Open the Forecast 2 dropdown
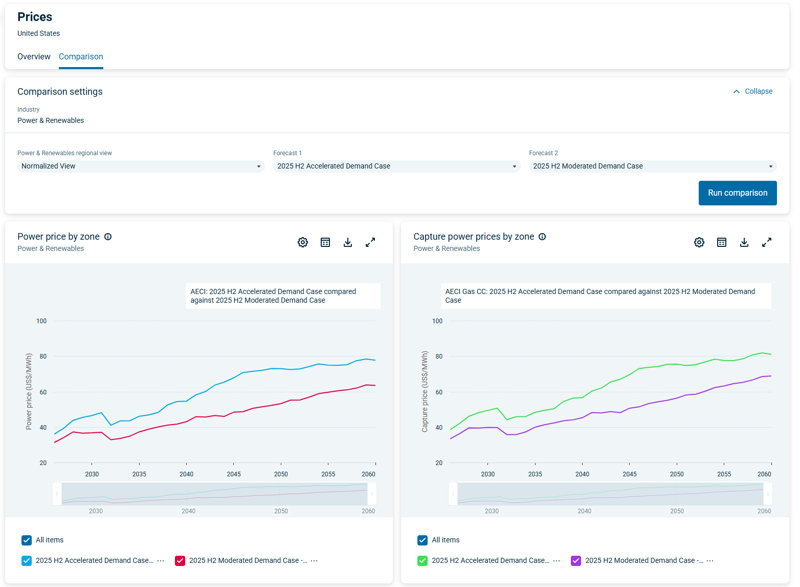The image size is (800, 587). point(652,166)
